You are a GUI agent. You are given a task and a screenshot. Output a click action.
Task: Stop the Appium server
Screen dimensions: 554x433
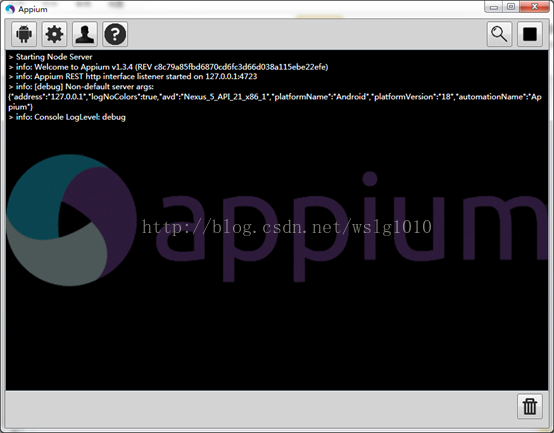(530, 34)
